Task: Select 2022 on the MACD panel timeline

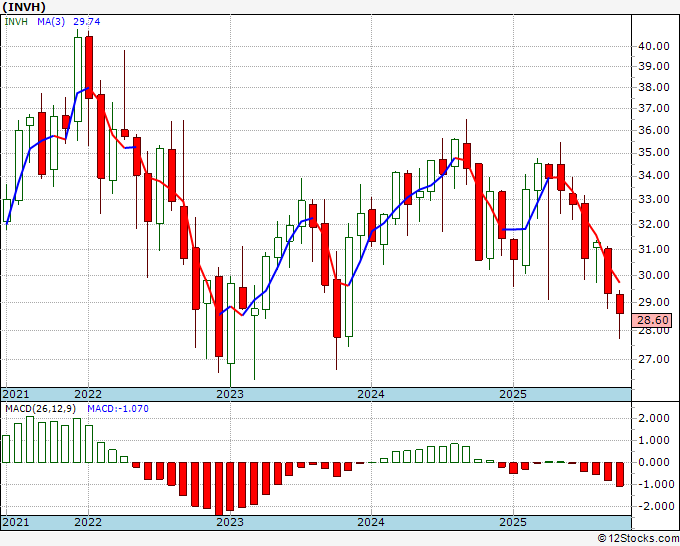Action: [88, 522]
